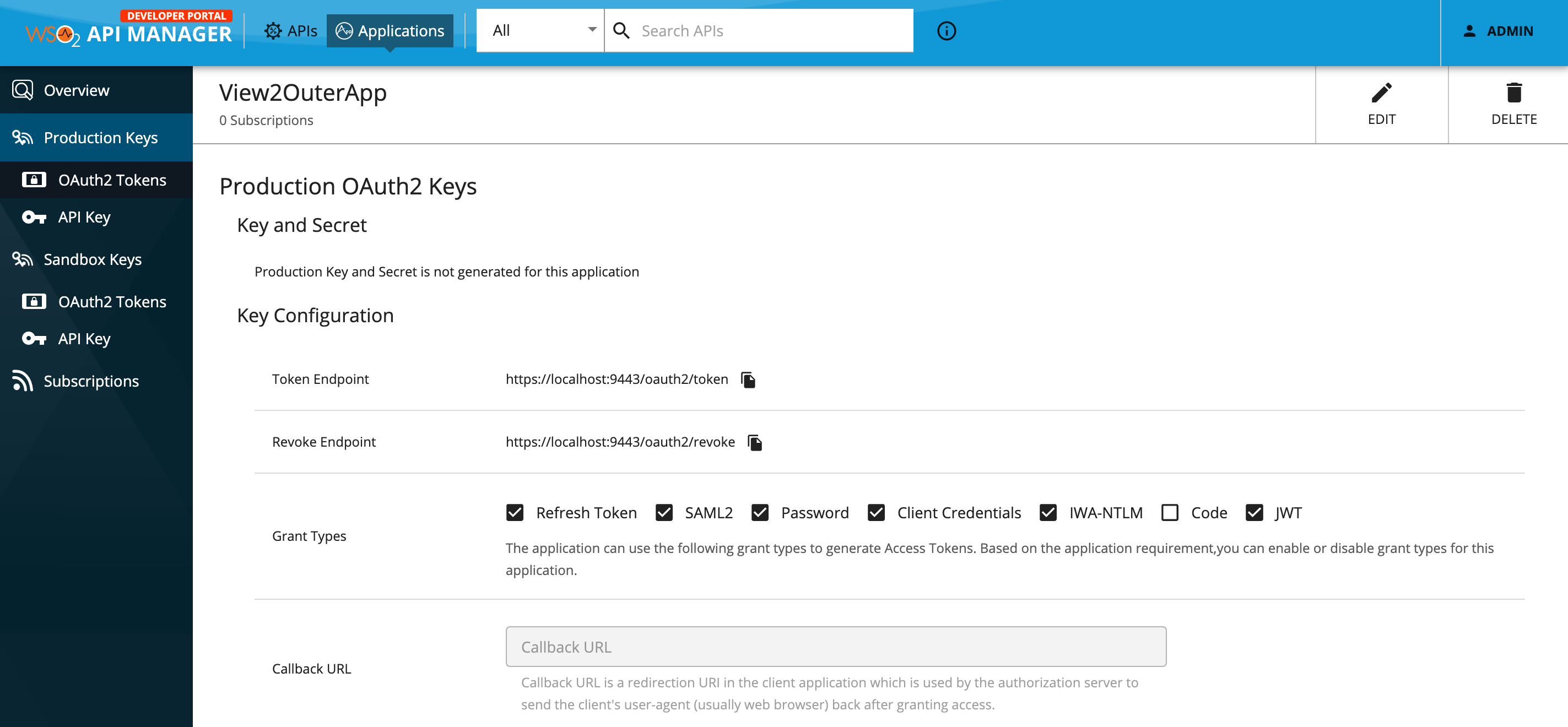Click Sandbox OAuth2 Tokens lock icon
The image size is (1568, 727).
coord(34,302)
